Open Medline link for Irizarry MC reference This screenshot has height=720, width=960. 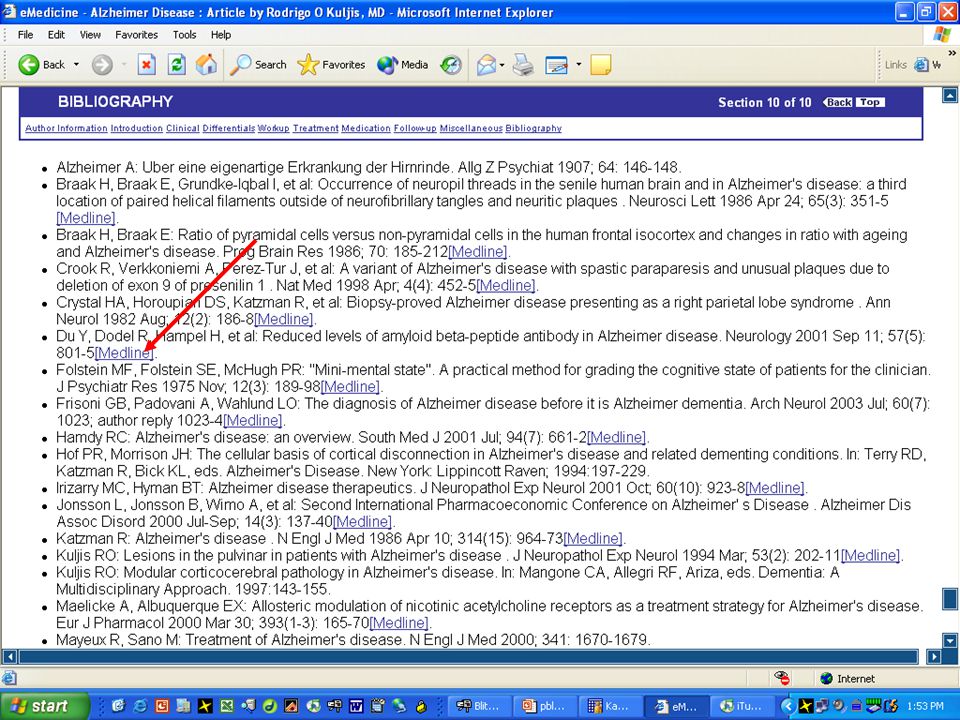click(775, 488)
